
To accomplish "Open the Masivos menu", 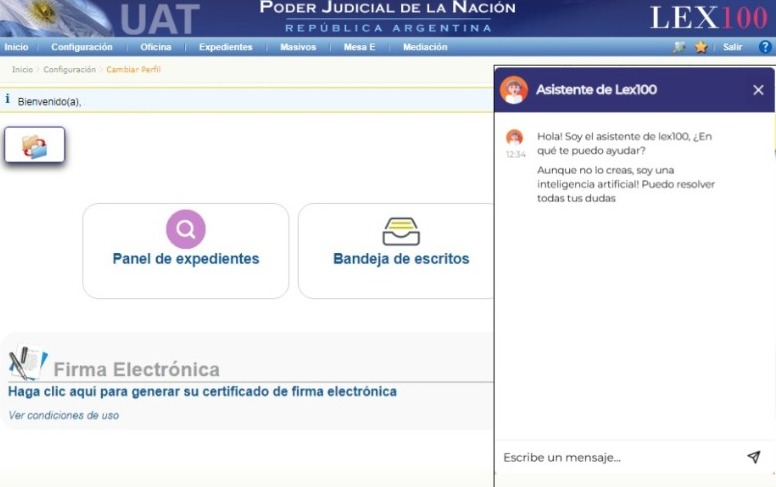I will click(298, 47).
